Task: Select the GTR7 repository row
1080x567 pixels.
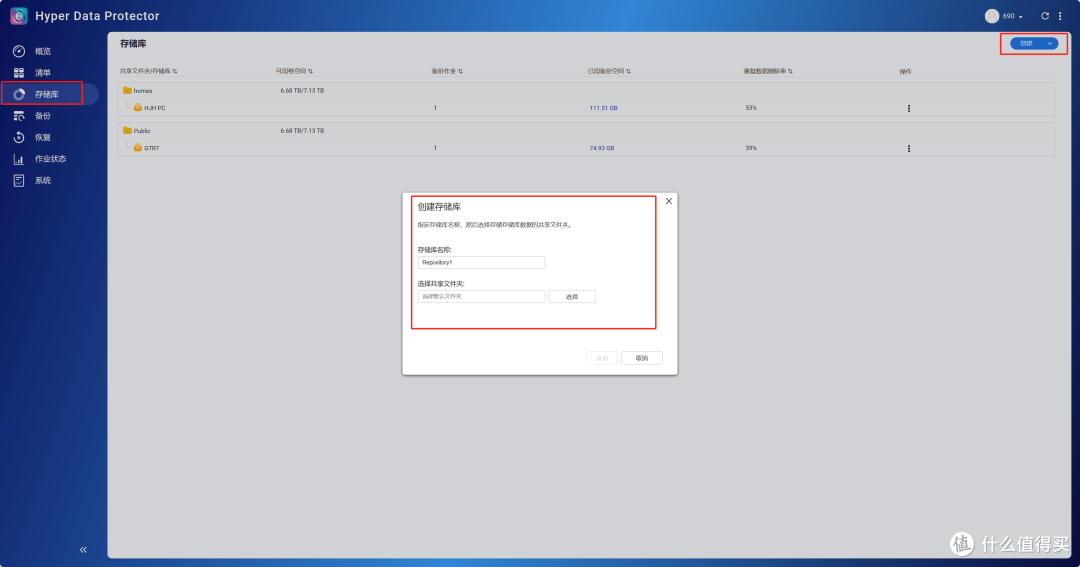Action: [x=586, y=147]
